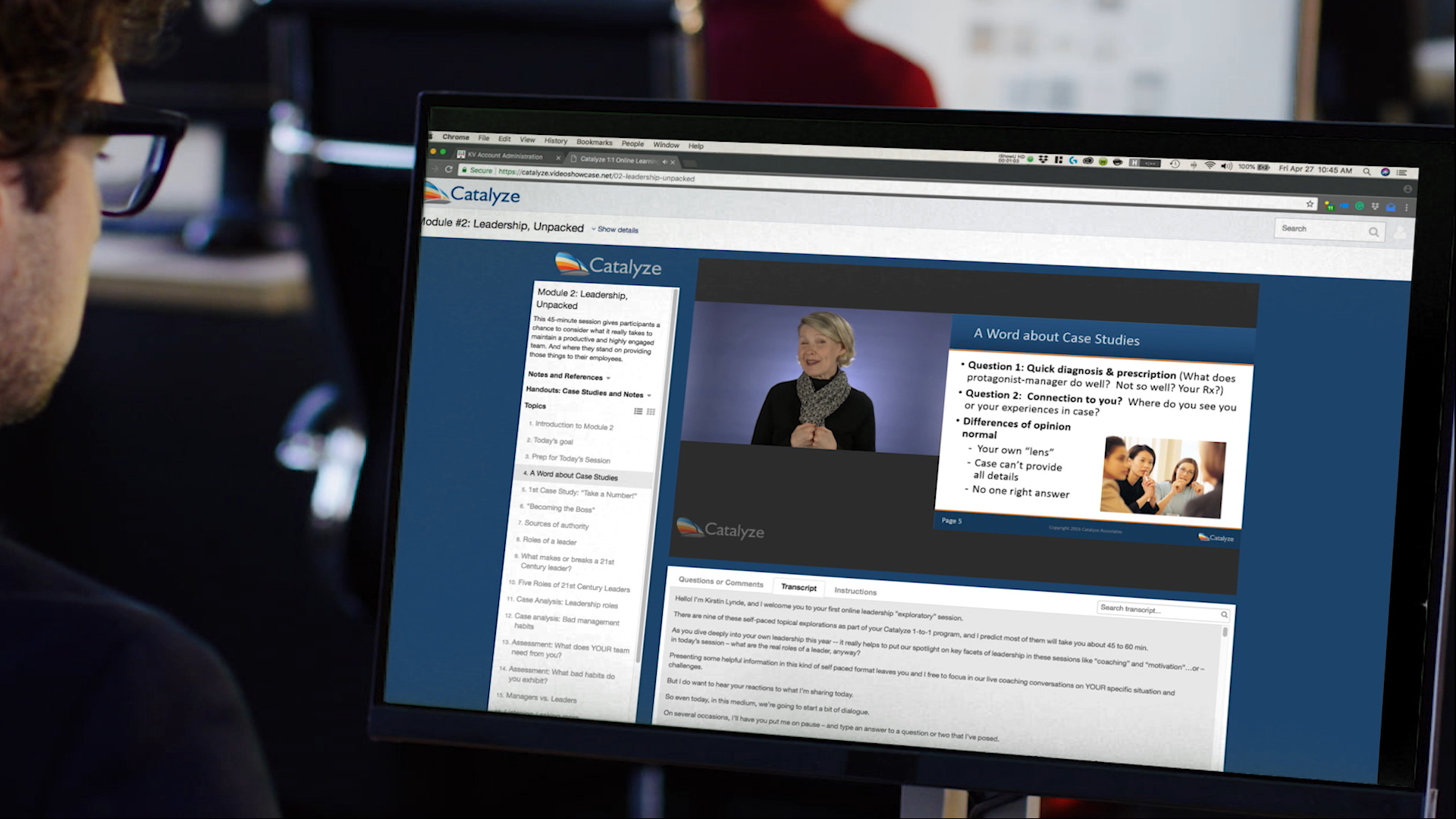
Task: Click the list view toggle icon in Topics
Action: point(637,411)
